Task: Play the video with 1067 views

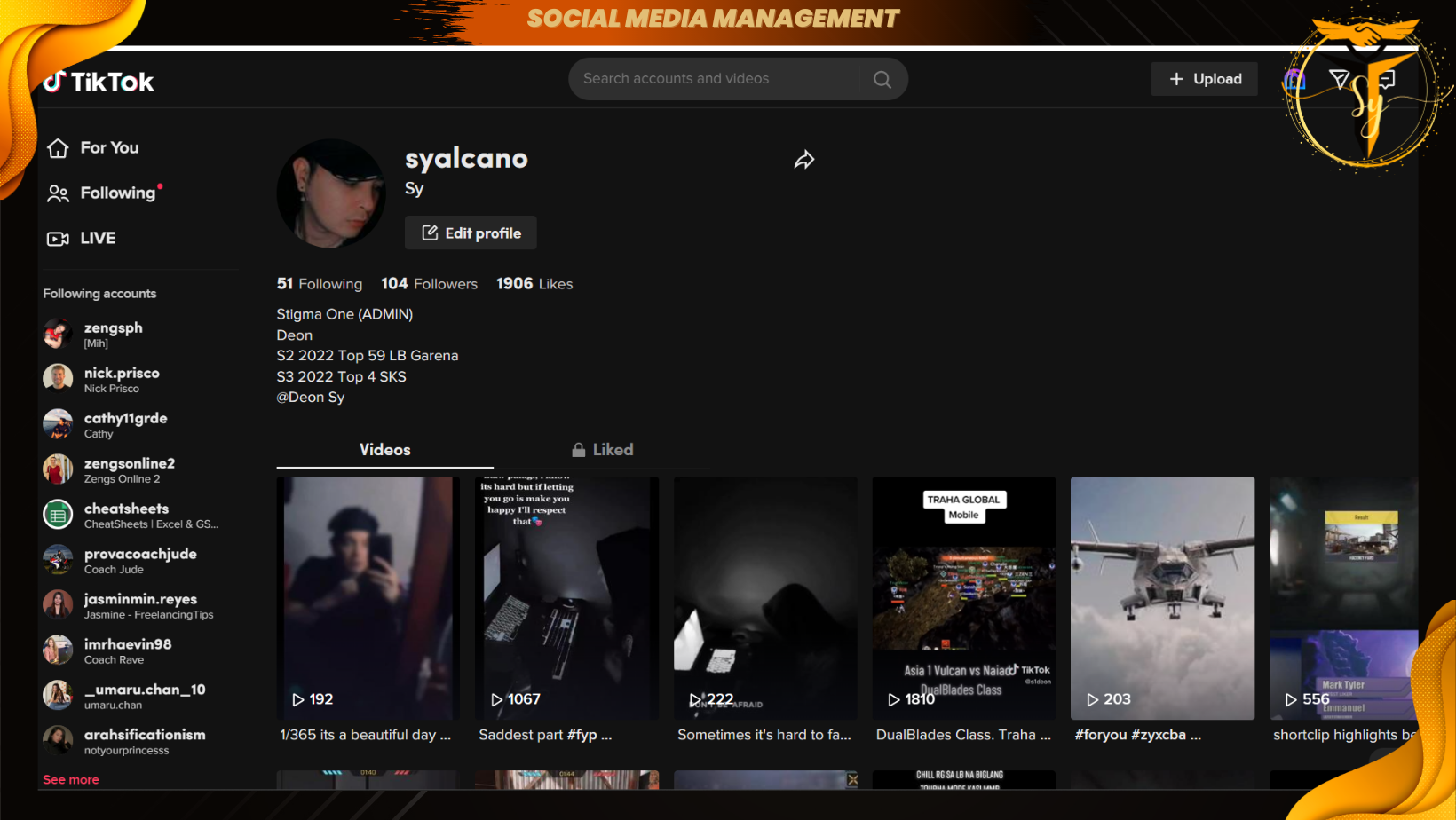Action: [x=567, y=598]
